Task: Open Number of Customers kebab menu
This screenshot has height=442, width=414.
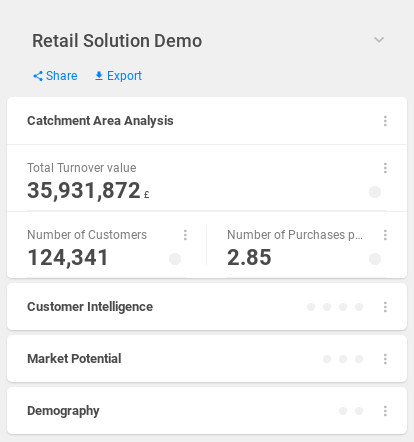Action: pos(185,235)
